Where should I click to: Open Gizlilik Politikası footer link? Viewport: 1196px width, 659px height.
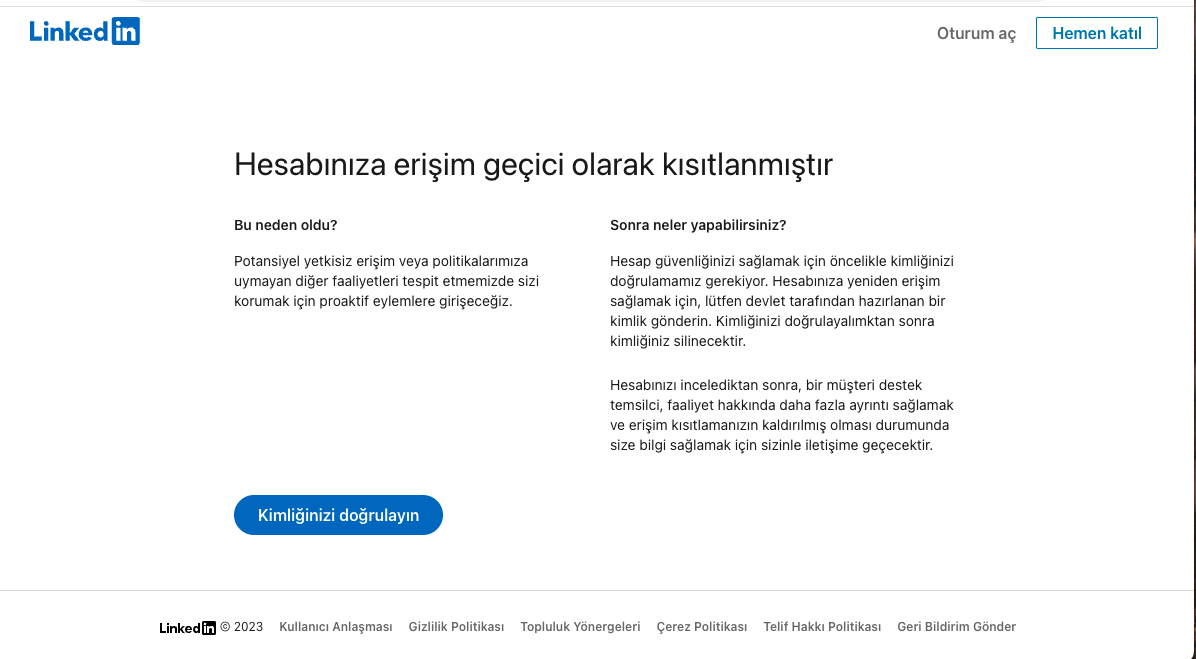pos(456,627)
